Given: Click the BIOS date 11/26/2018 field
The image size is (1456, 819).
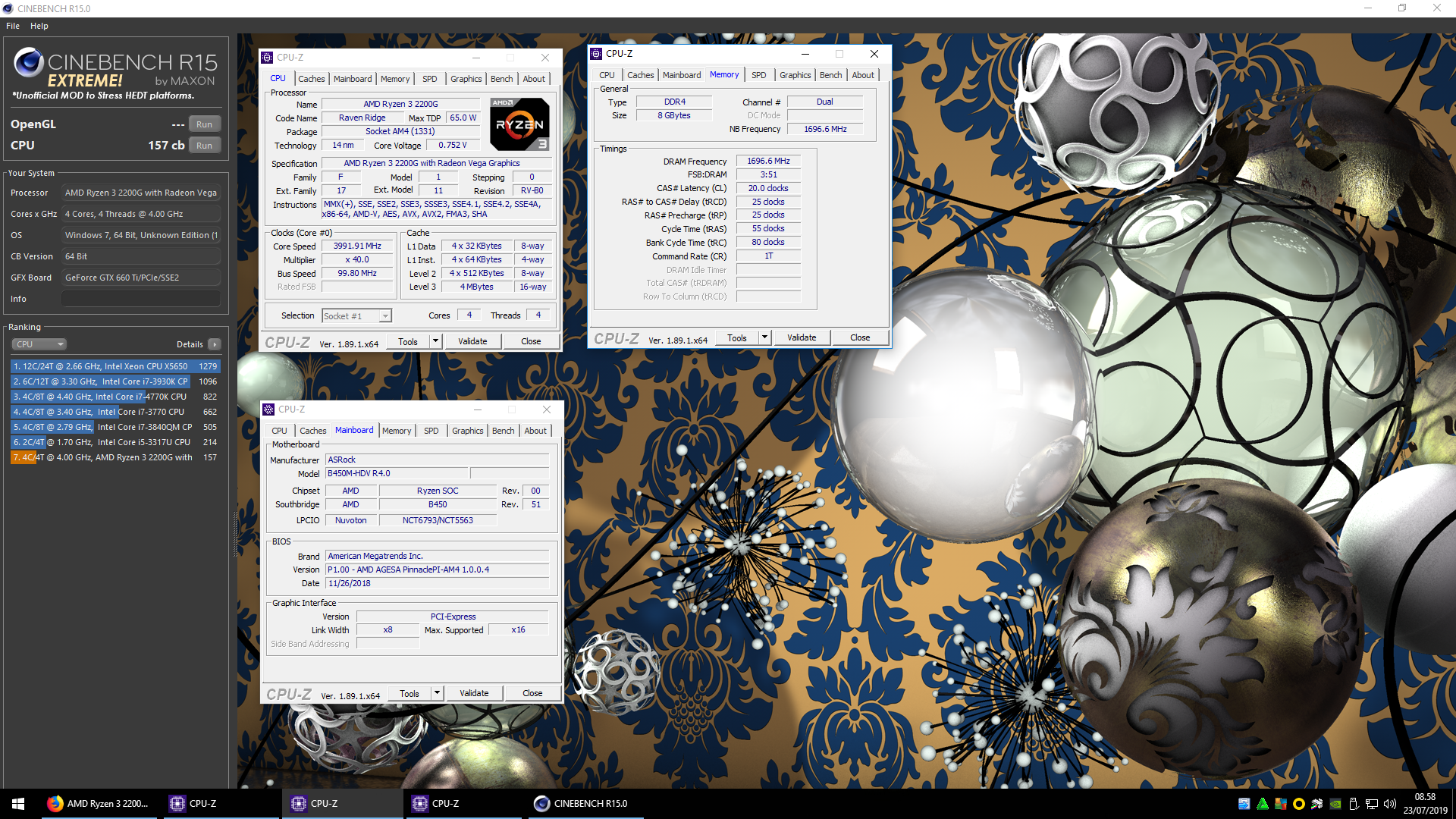Looking at the screenshot, I should (437, 583).
